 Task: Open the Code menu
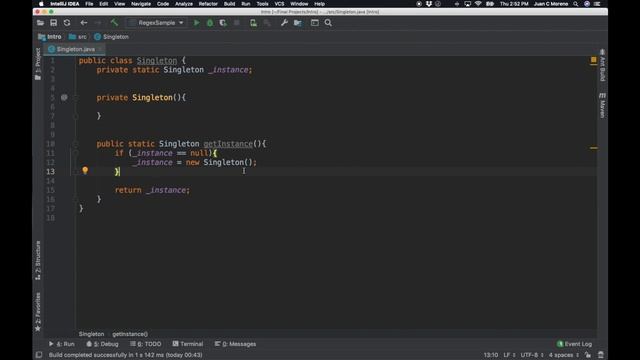point(163,4)
